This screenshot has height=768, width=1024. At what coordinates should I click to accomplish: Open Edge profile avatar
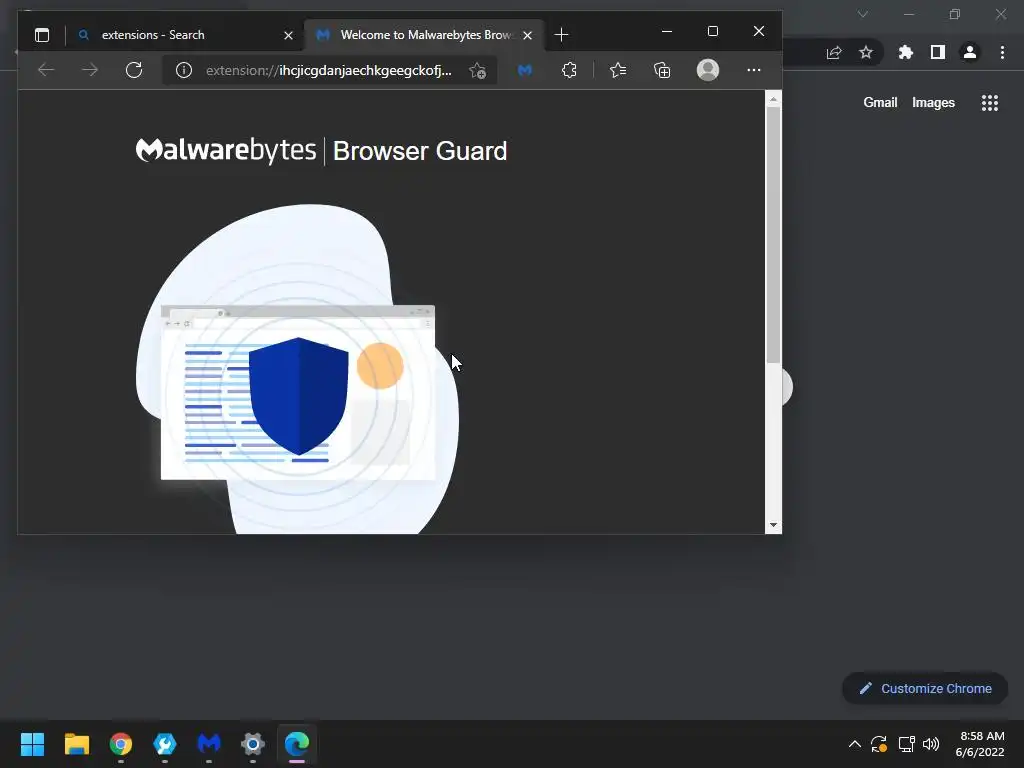[x=708, y=70]
